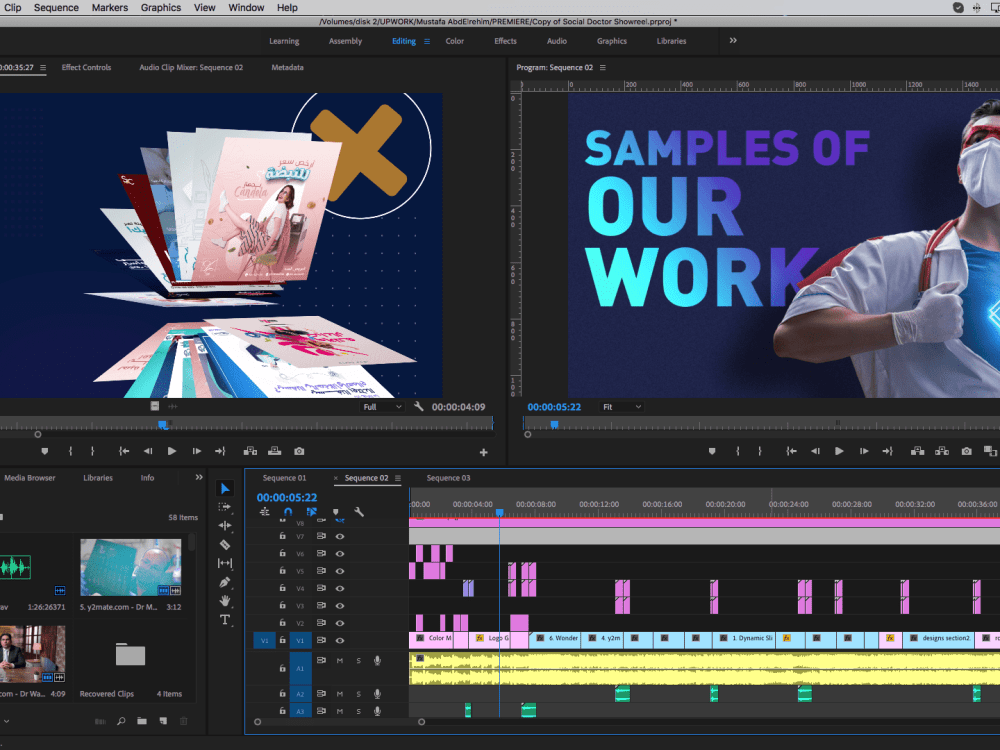The width and height of the screenshot is (1000, 750).
Task: Open Program monitor comparison view
Action: [990, 451]
